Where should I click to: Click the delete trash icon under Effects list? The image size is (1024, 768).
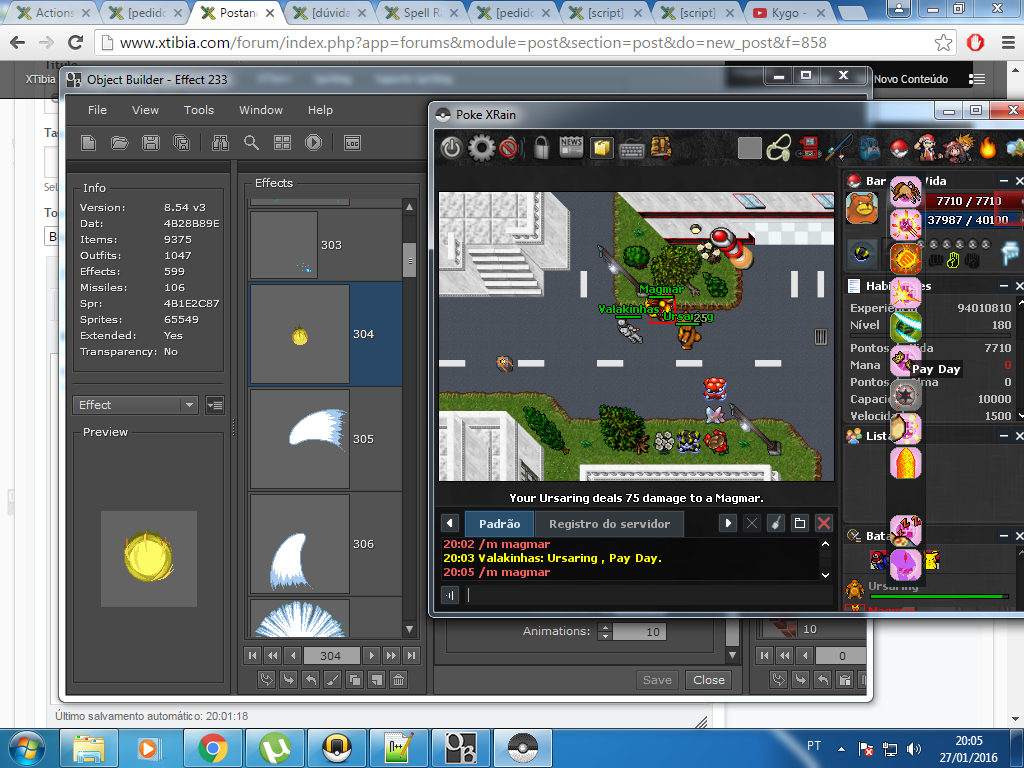coord(398,680)
